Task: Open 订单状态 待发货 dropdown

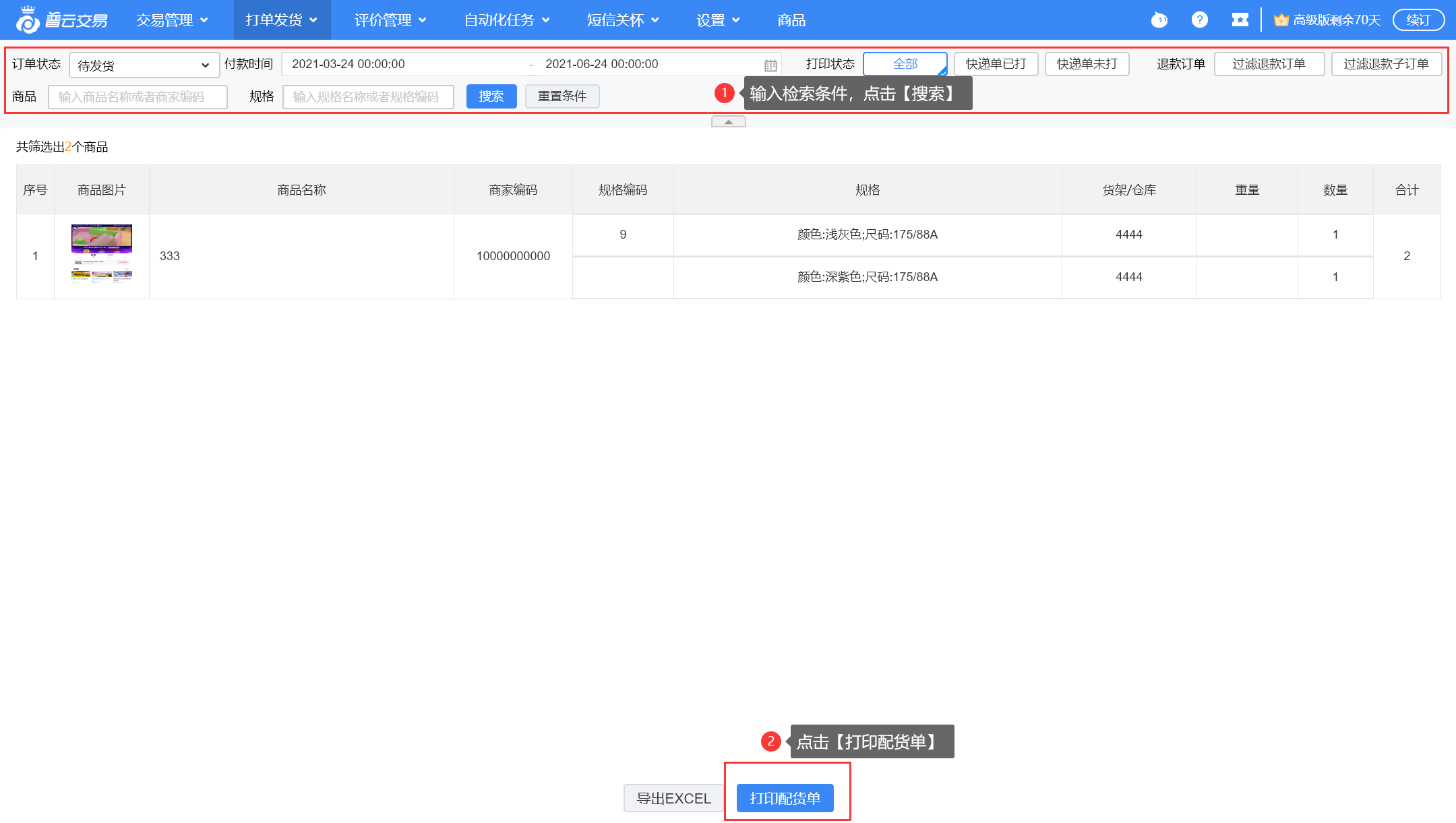Action: tap(144, 65)
